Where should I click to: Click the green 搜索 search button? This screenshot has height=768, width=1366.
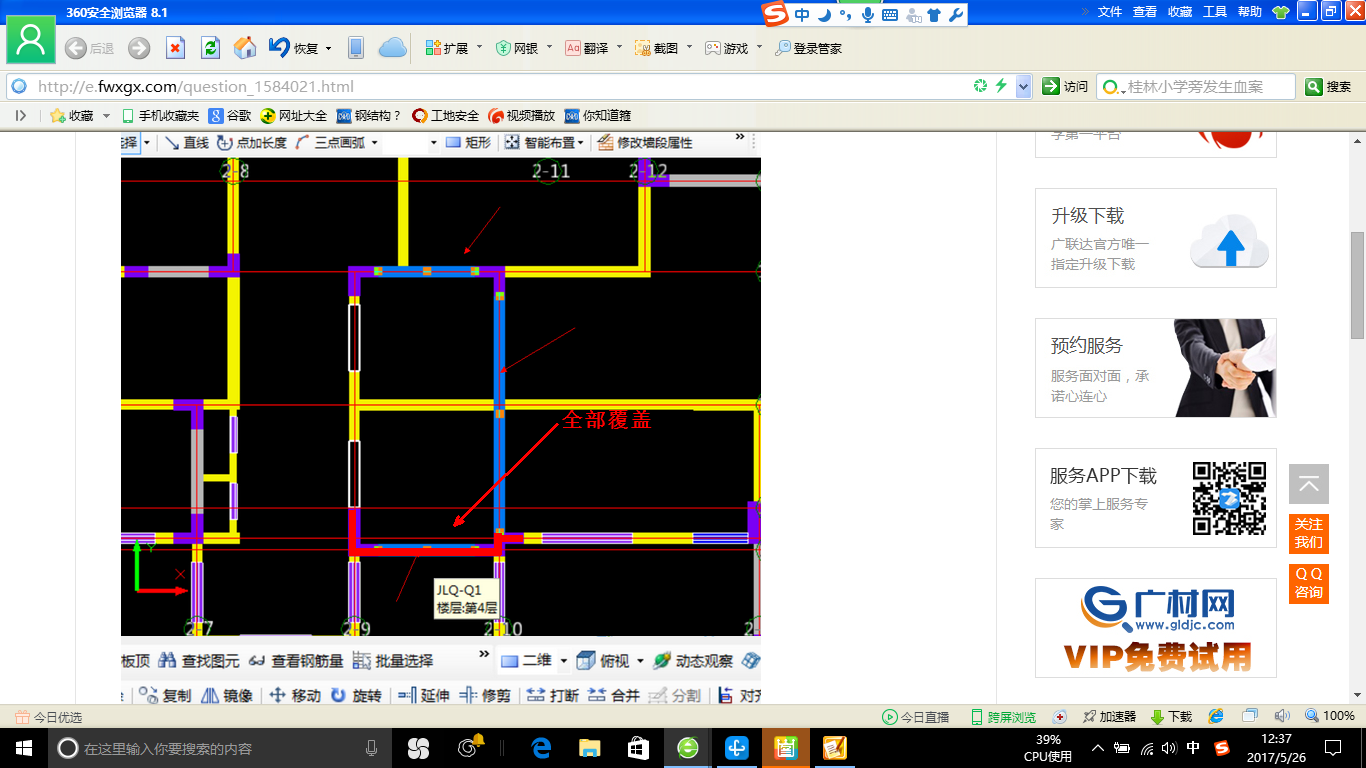coord(1329,87)
